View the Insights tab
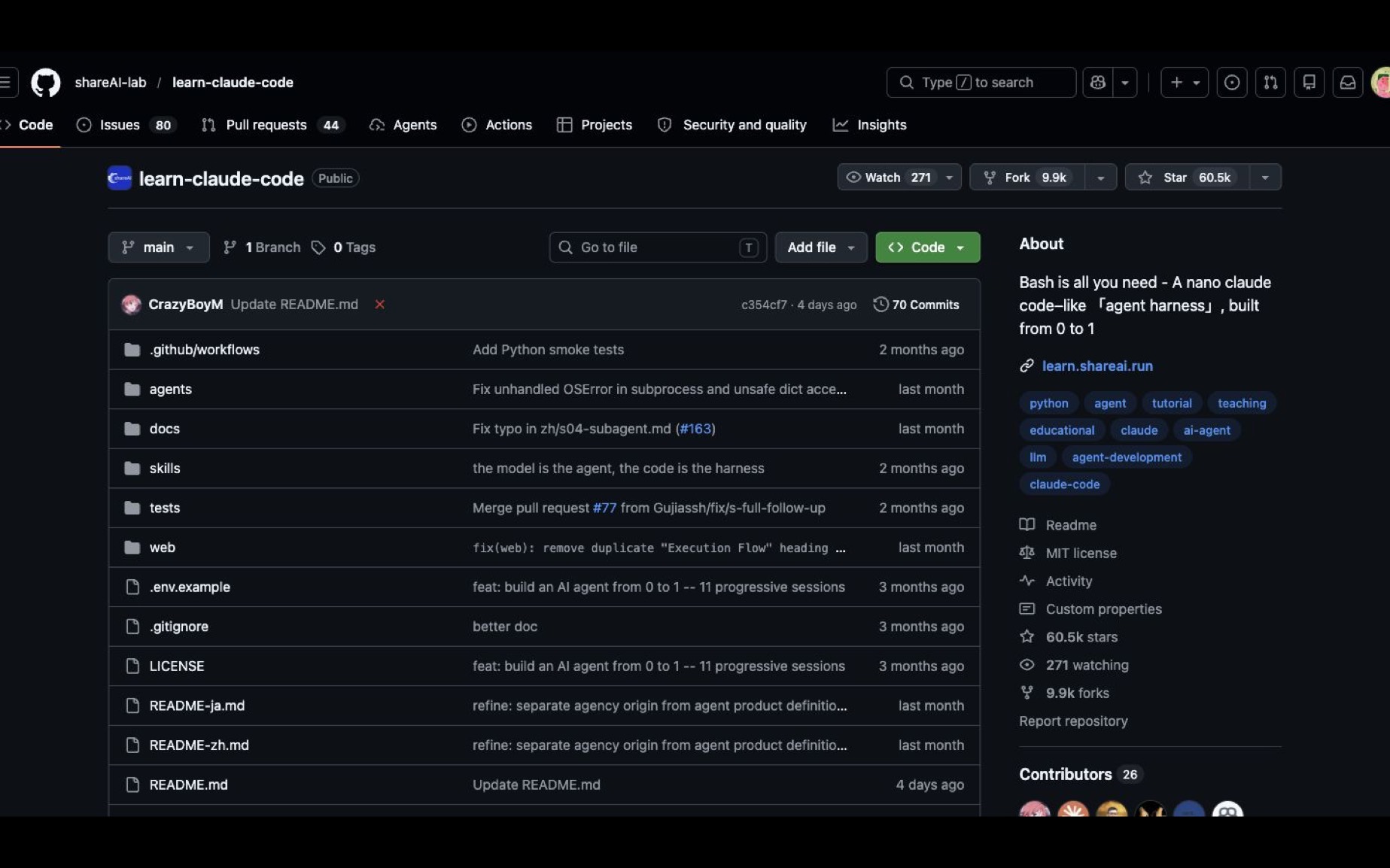 [869, 125]
